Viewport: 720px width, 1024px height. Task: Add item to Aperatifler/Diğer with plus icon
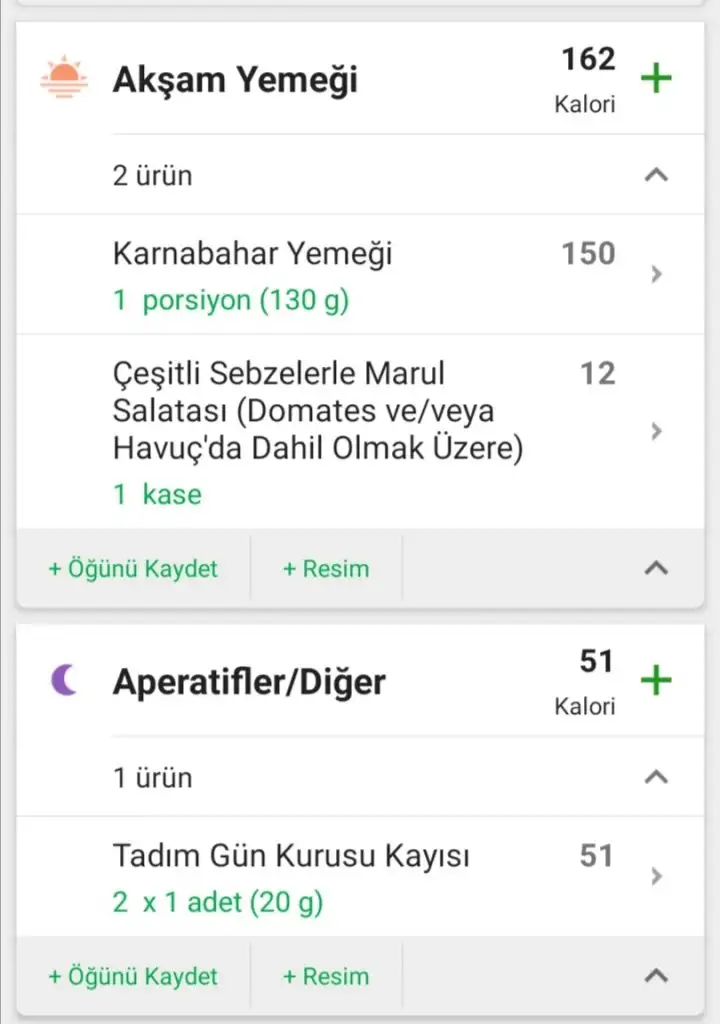coord(656,681)
